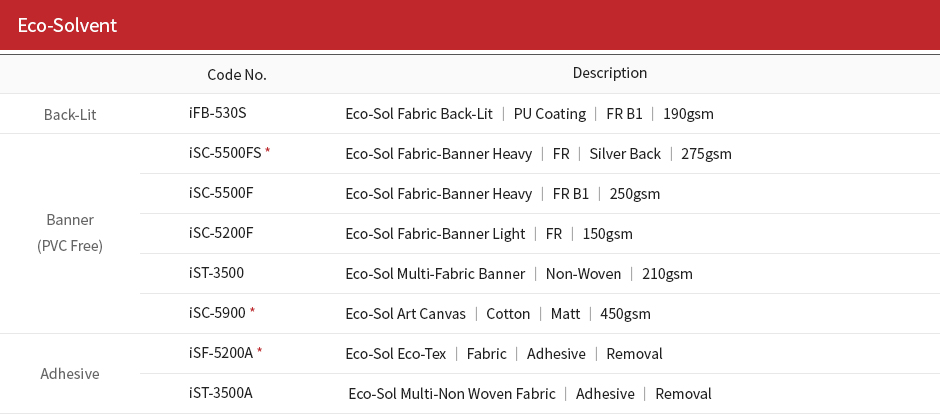Viewport: 940px width, 414px height.
Task: Click product code iST-3500A
Action: (220, 392)
